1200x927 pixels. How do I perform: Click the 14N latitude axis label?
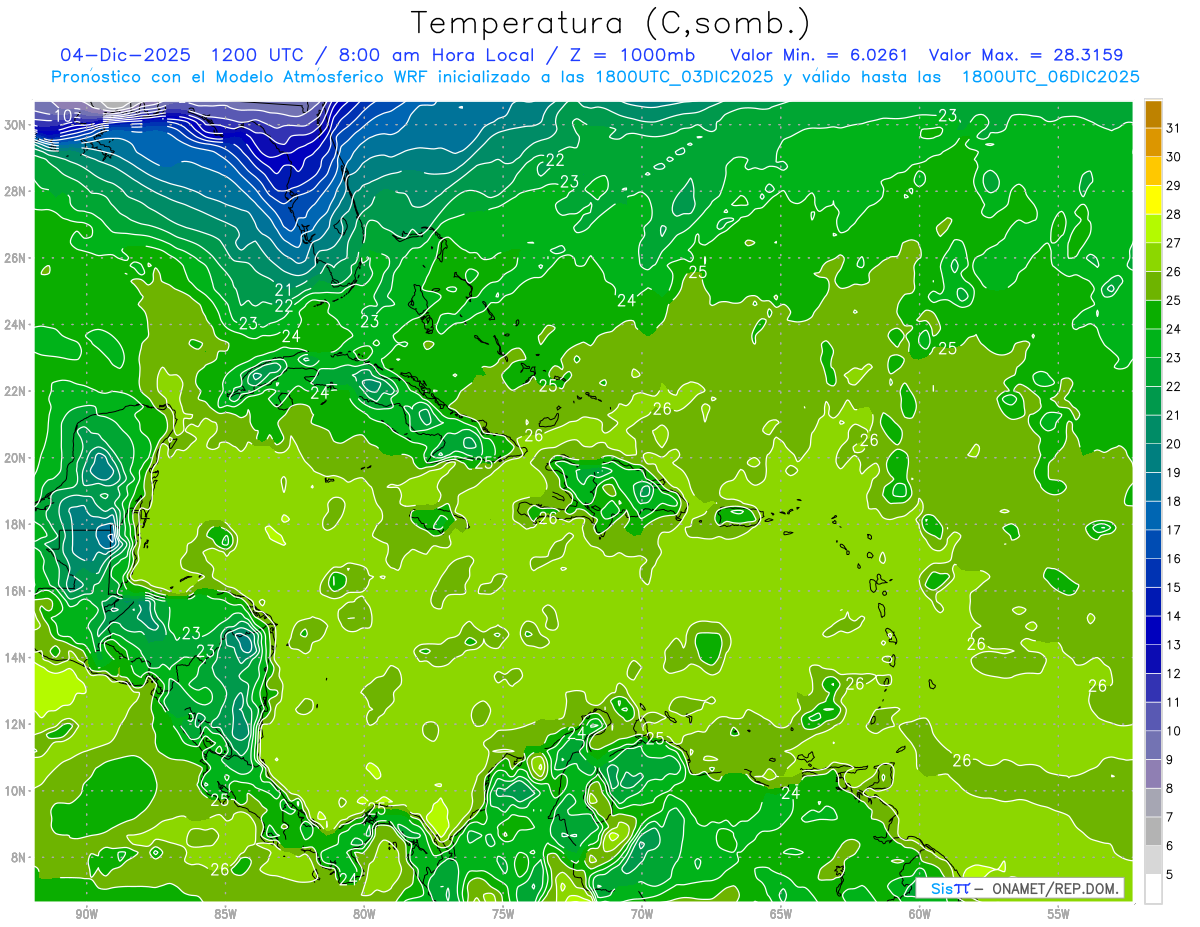pyautogui.click(x=17, y=658)
